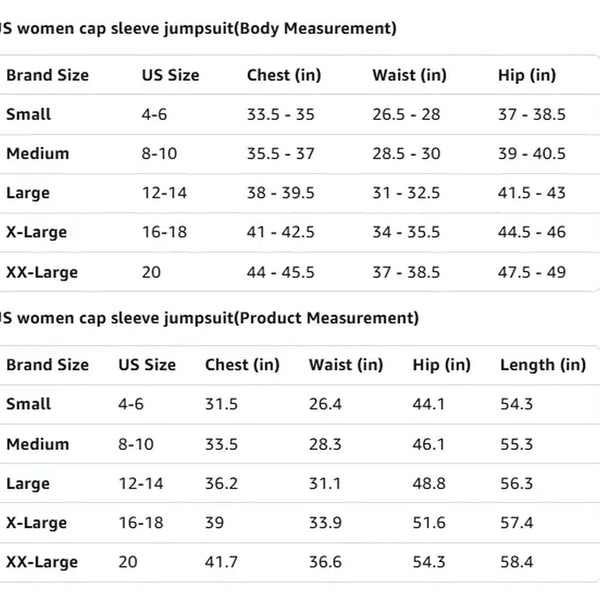The image size is (600, 600).
Task: Click the 31.5 chest product value
Action: (223, 404)
